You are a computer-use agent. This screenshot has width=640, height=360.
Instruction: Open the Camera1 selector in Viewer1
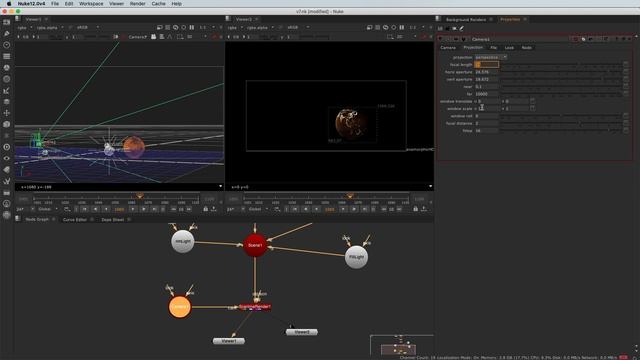tap(137, 37)
